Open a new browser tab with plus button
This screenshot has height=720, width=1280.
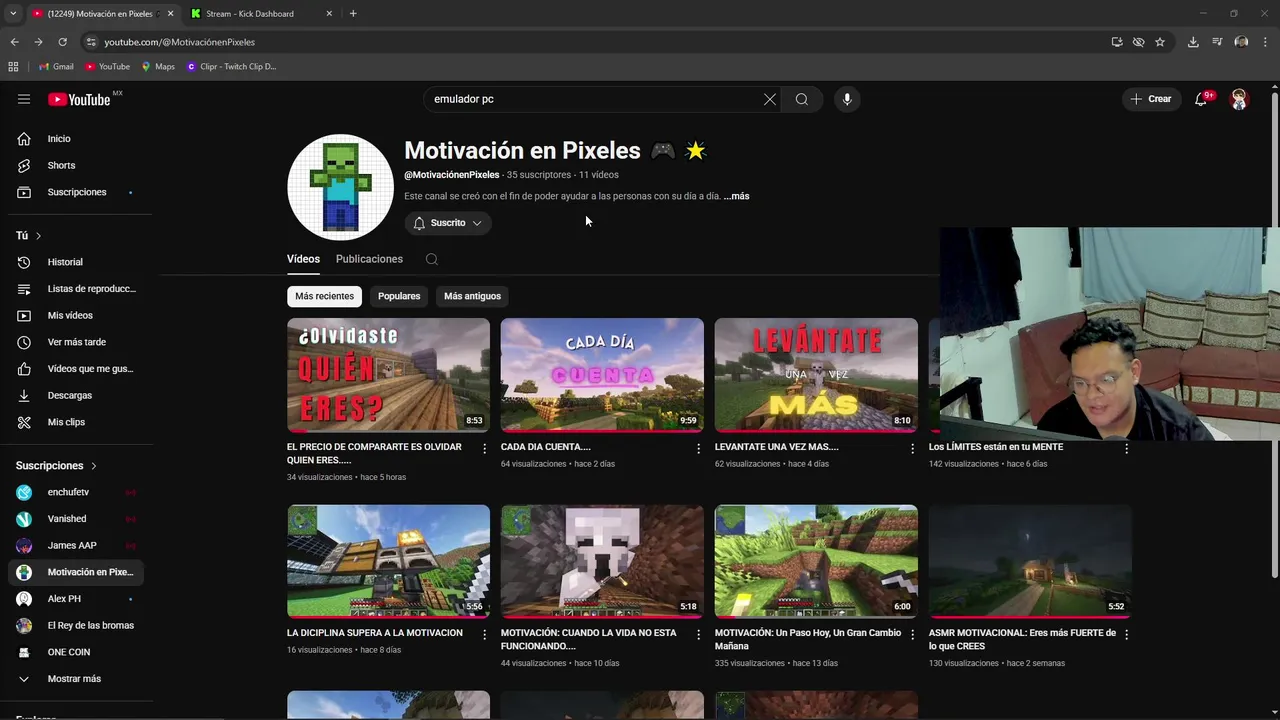353,14
